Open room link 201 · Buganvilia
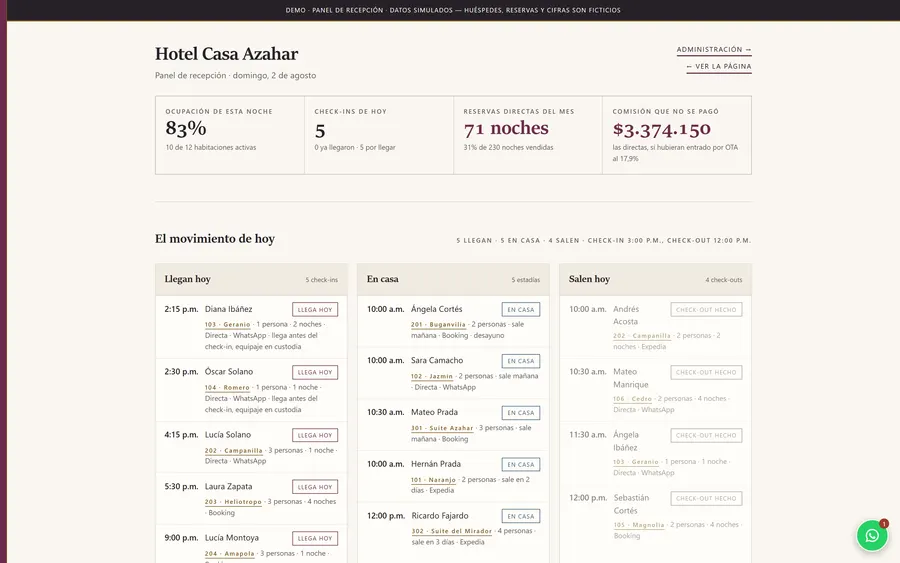The height and width of the screenshot is (563, 900). 438,325
